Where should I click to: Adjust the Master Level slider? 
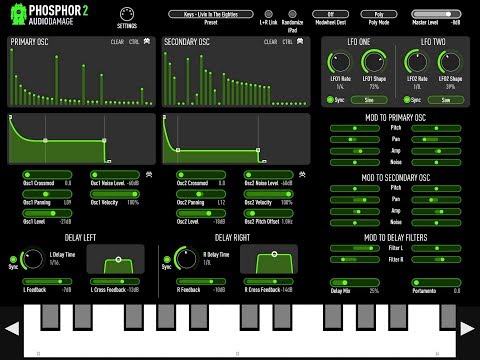coord(436,14)
